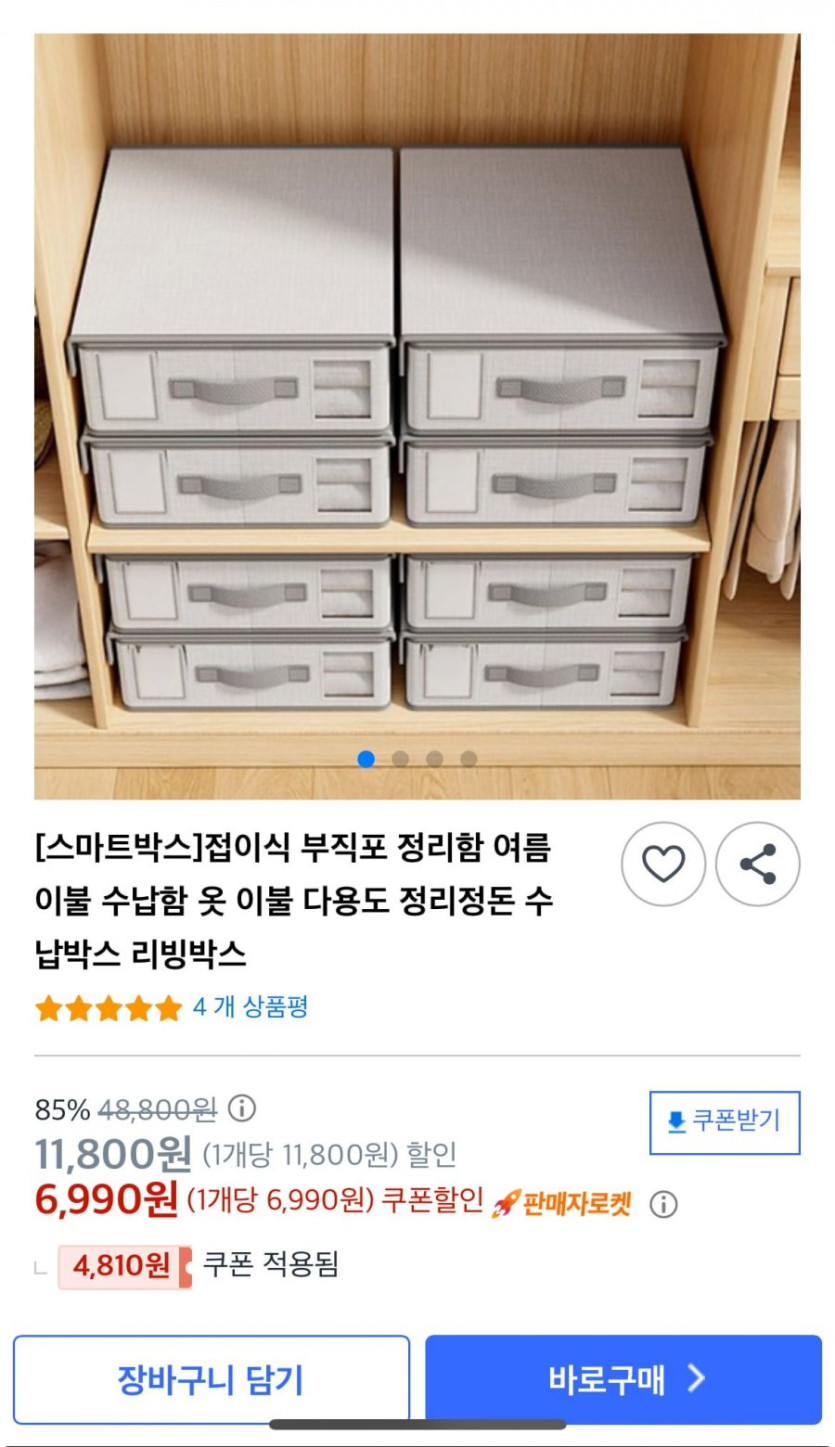Tap the five orange star rating
The image size is (835, 1447).
109,1007
